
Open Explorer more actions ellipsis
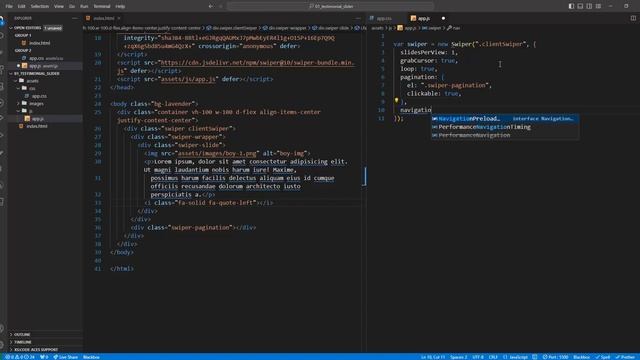tap(74, 18)
